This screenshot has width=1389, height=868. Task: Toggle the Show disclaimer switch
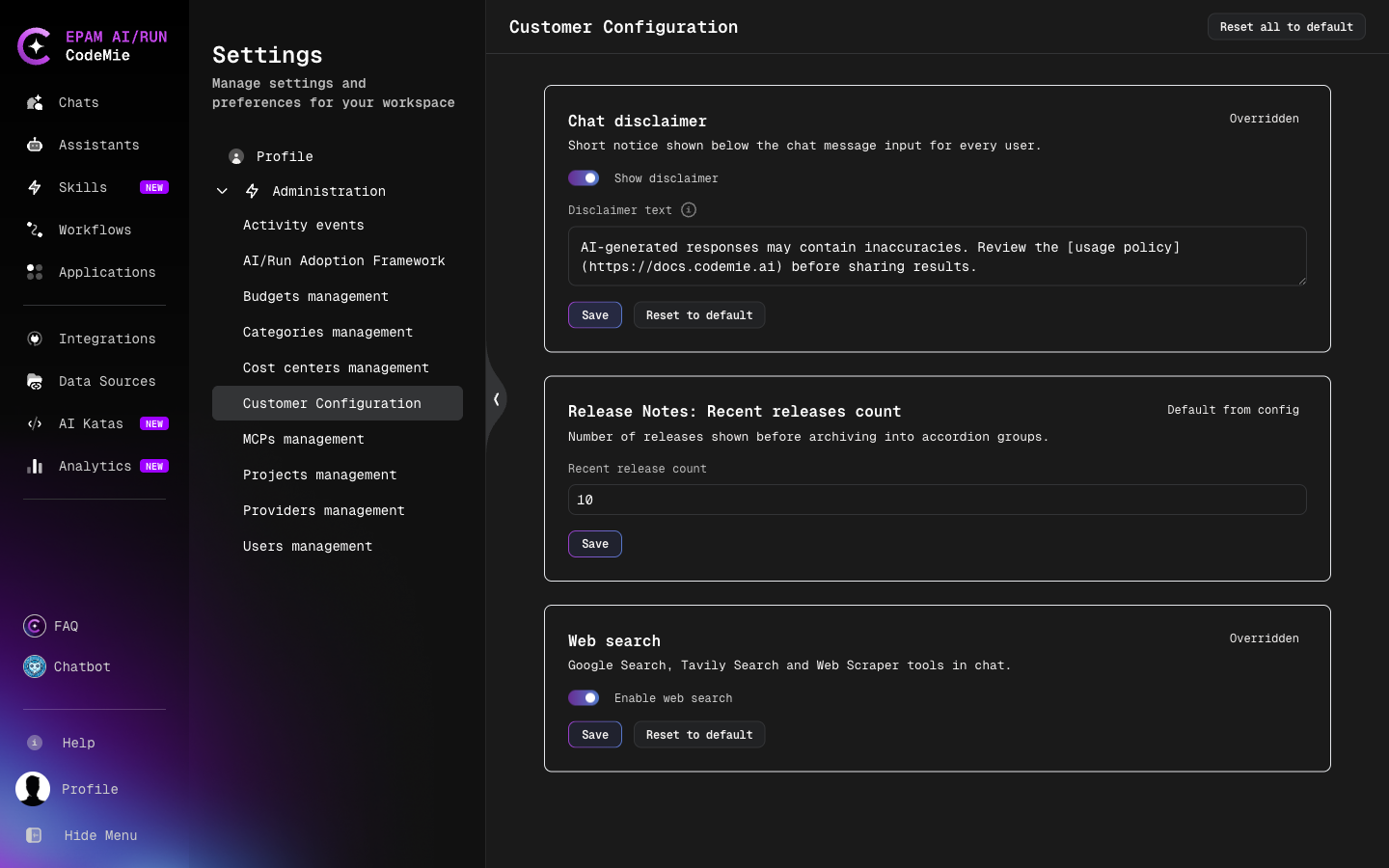[584, 178]
